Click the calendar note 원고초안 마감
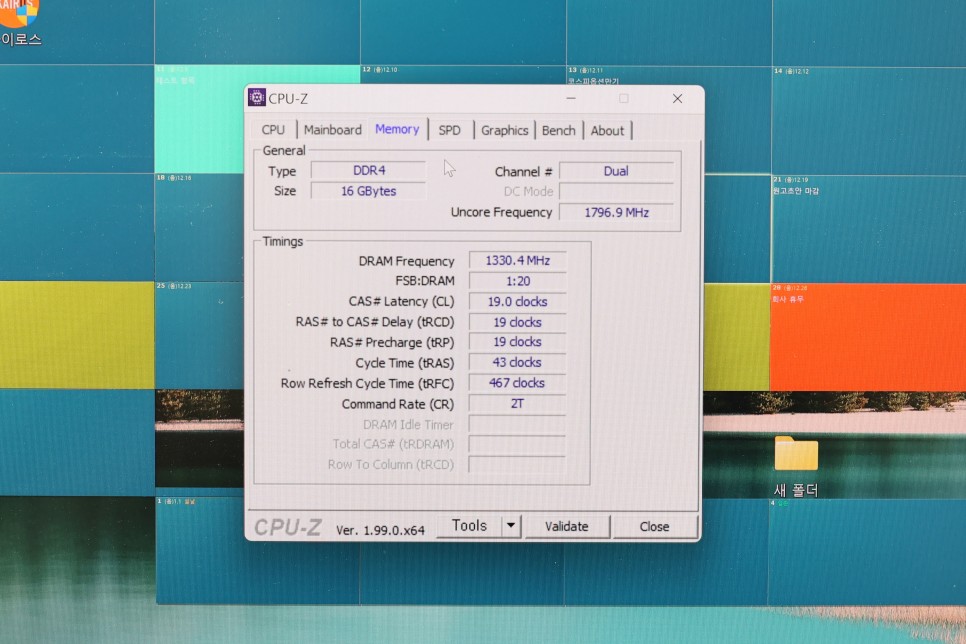 pos(796,191)
